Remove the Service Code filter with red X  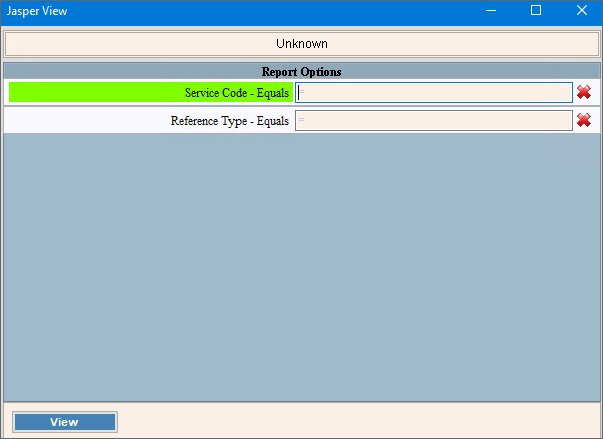tap(584, 92)
